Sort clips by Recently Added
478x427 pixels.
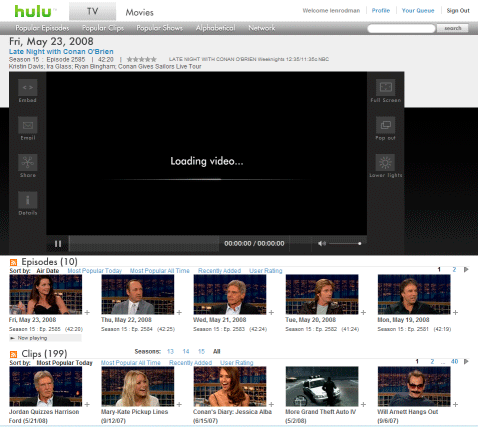click(190, 363)
